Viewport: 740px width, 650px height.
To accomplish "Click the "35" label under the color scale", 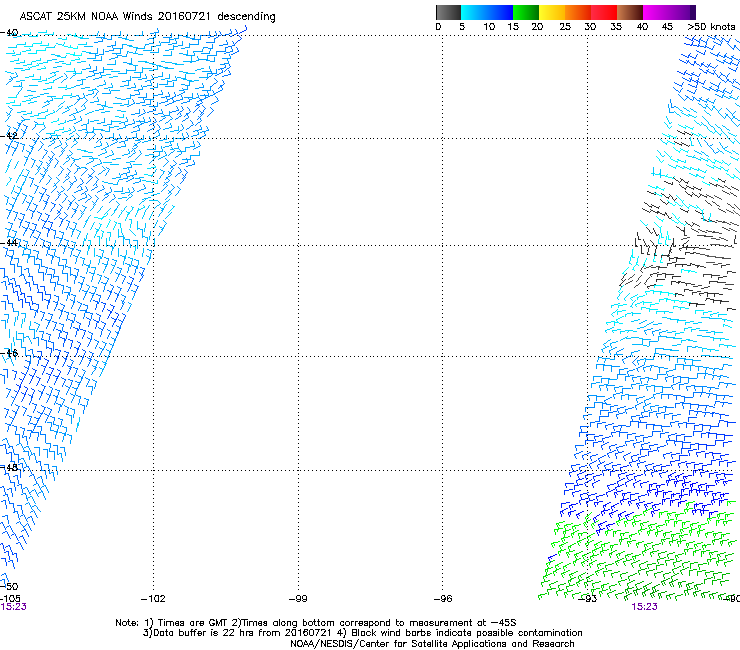I will [x=616, y=27].
